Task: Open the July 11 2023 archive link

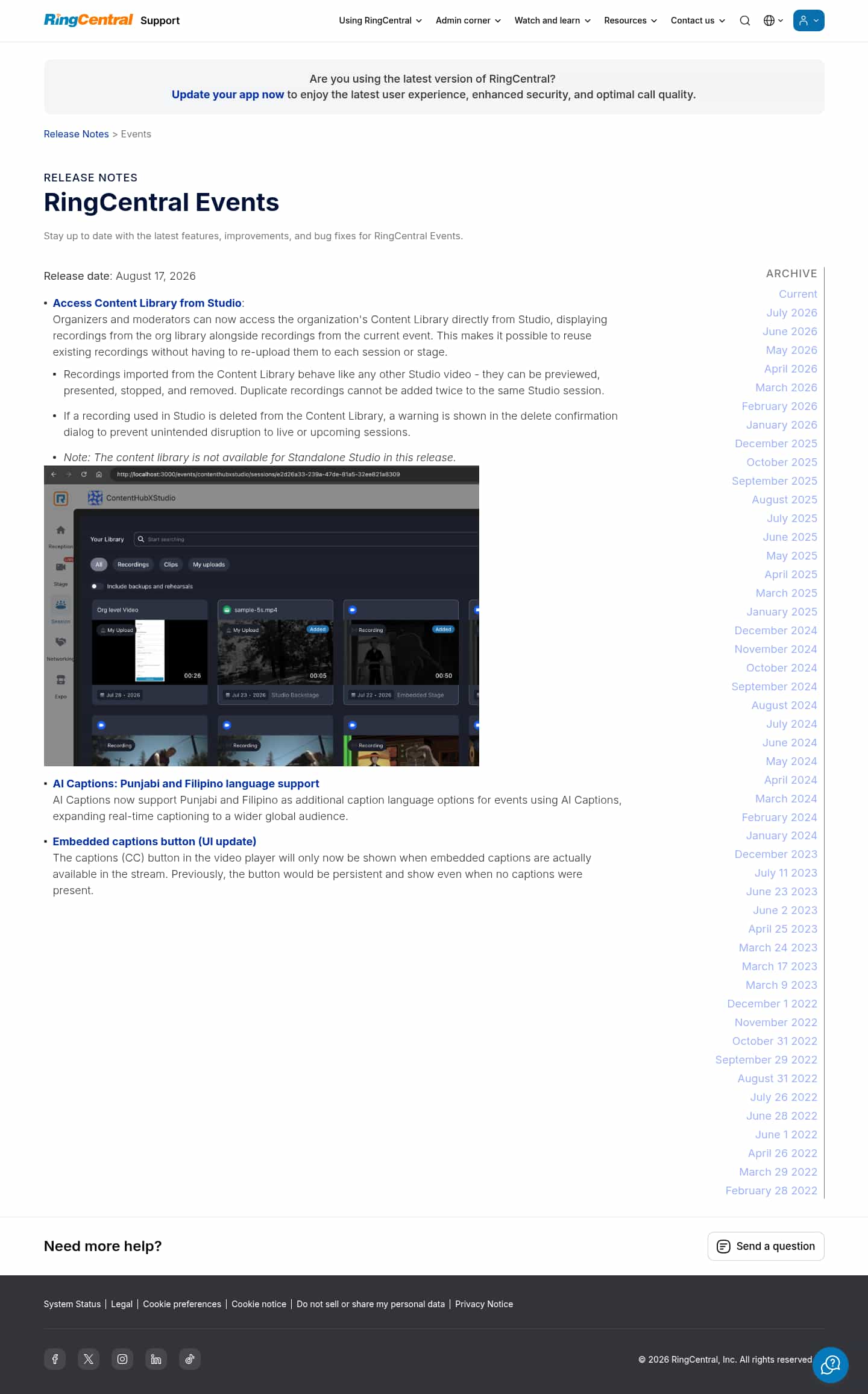Action: [x=786, y=873]
